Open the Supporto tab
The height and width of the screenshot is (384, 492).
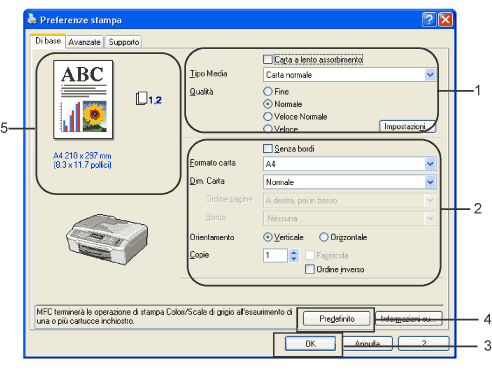[x=124, y=42]
